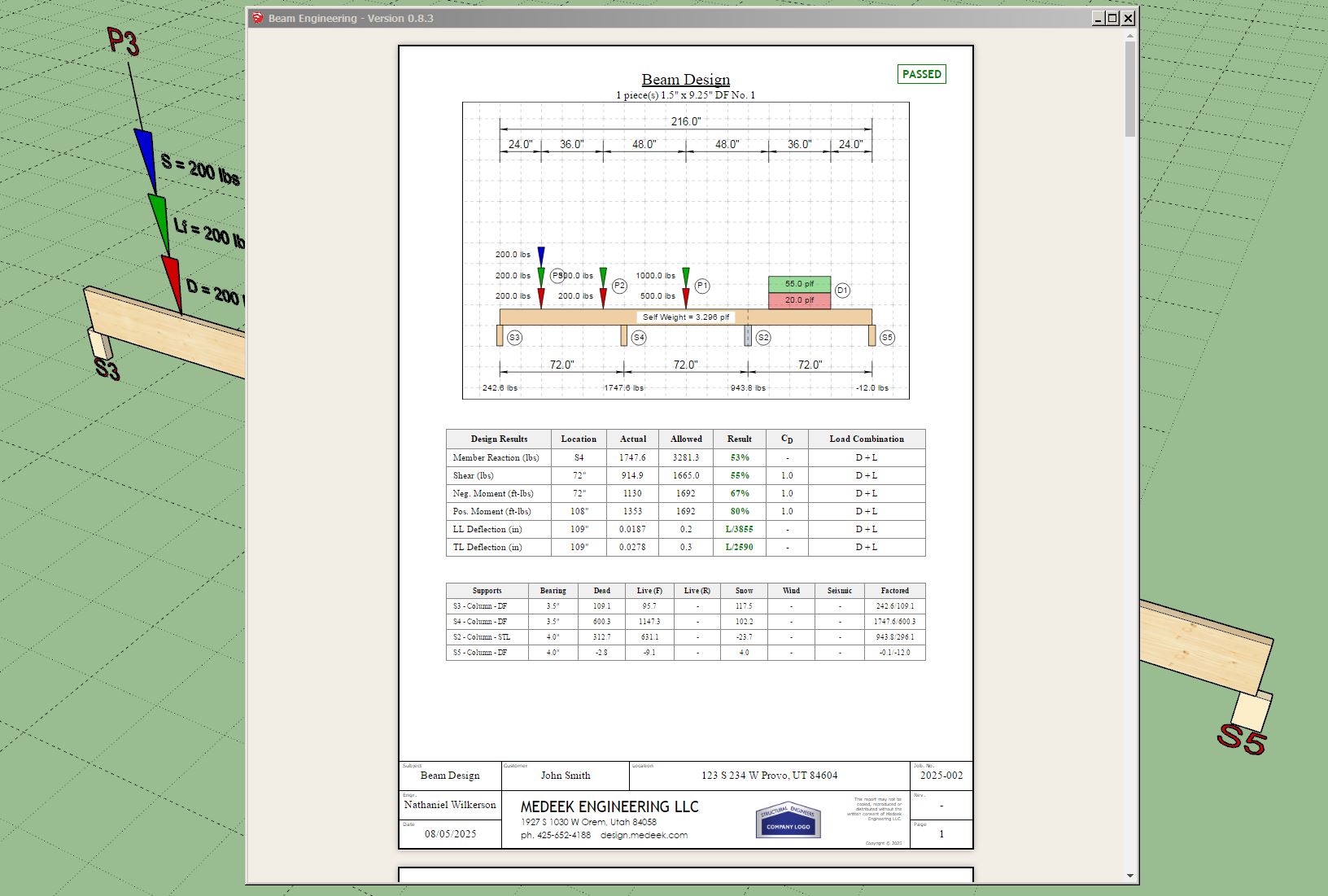Click the green 55.0 plf load block
The height and width of the screenshot is (896, 1328).
pos(799,284)
